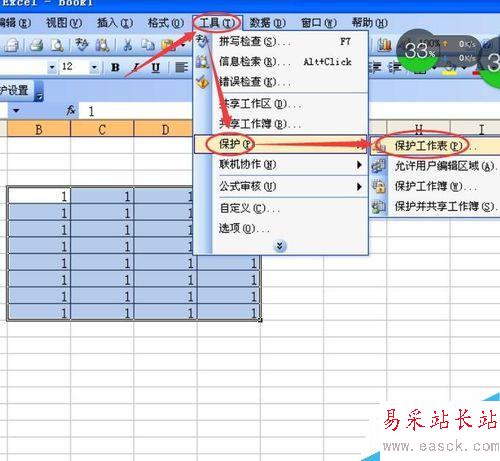Open the 窗口(W) menu
500x461 pixels.
tap(319, 23)
